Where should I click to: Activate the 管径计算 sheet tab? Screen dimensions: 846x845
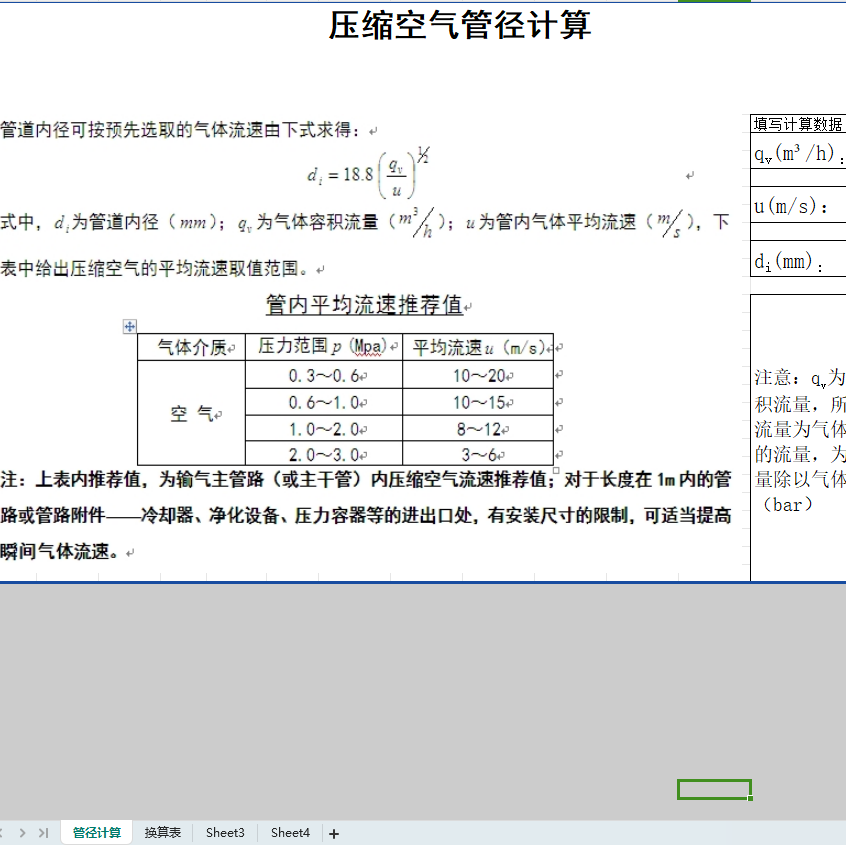(x=97, y=833)
